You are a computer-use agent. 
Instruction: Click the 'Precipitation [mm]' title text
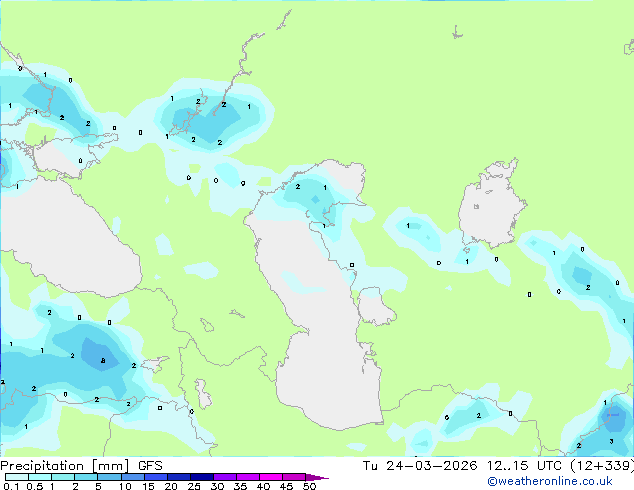tap(65, 466)
